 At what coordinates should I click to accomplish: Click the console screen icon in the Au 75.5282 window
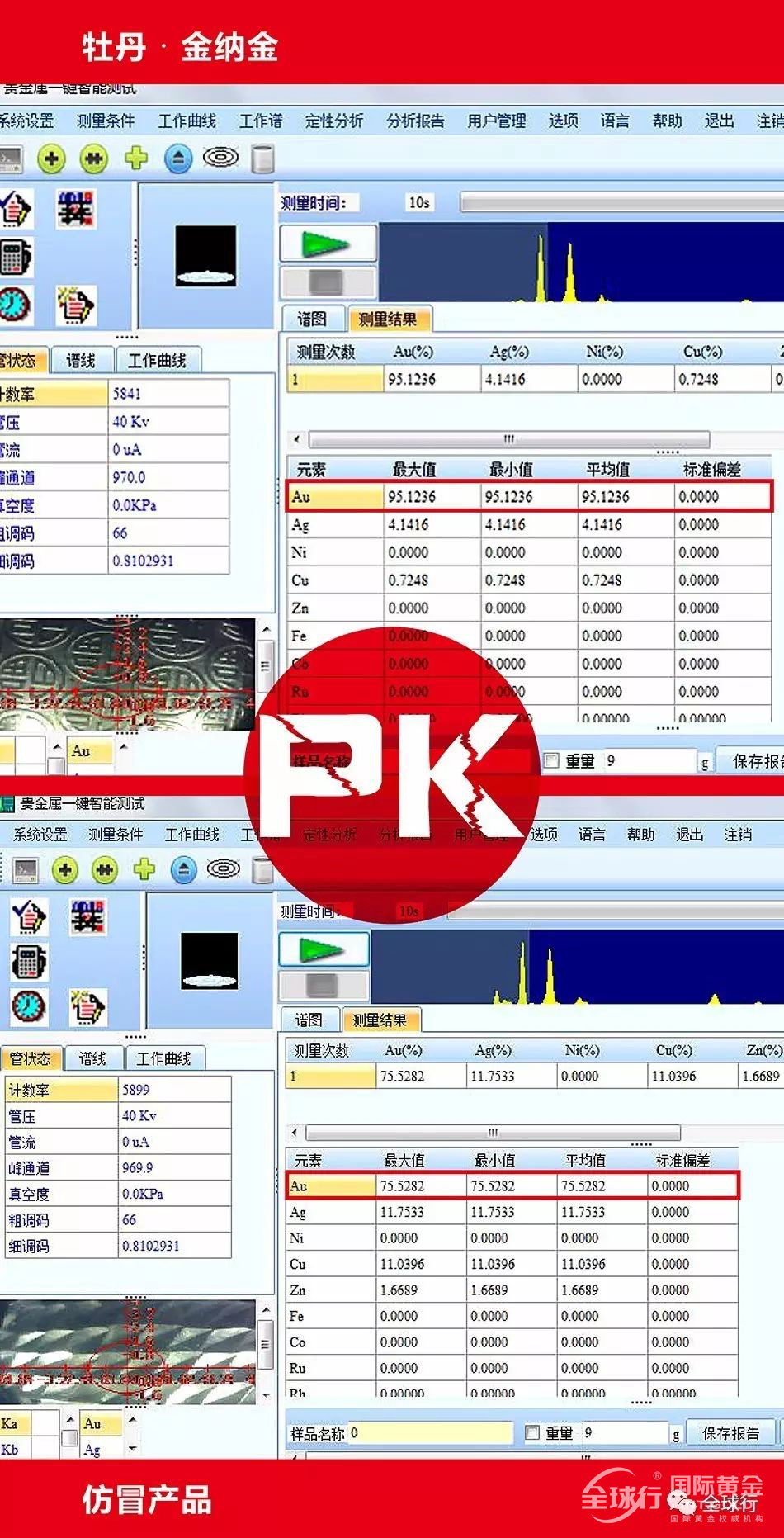coord(25,869)
